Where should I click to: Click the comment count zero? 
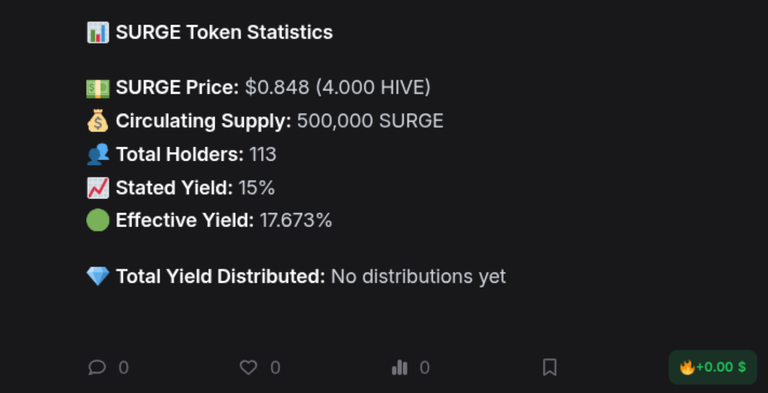(124, 368)
